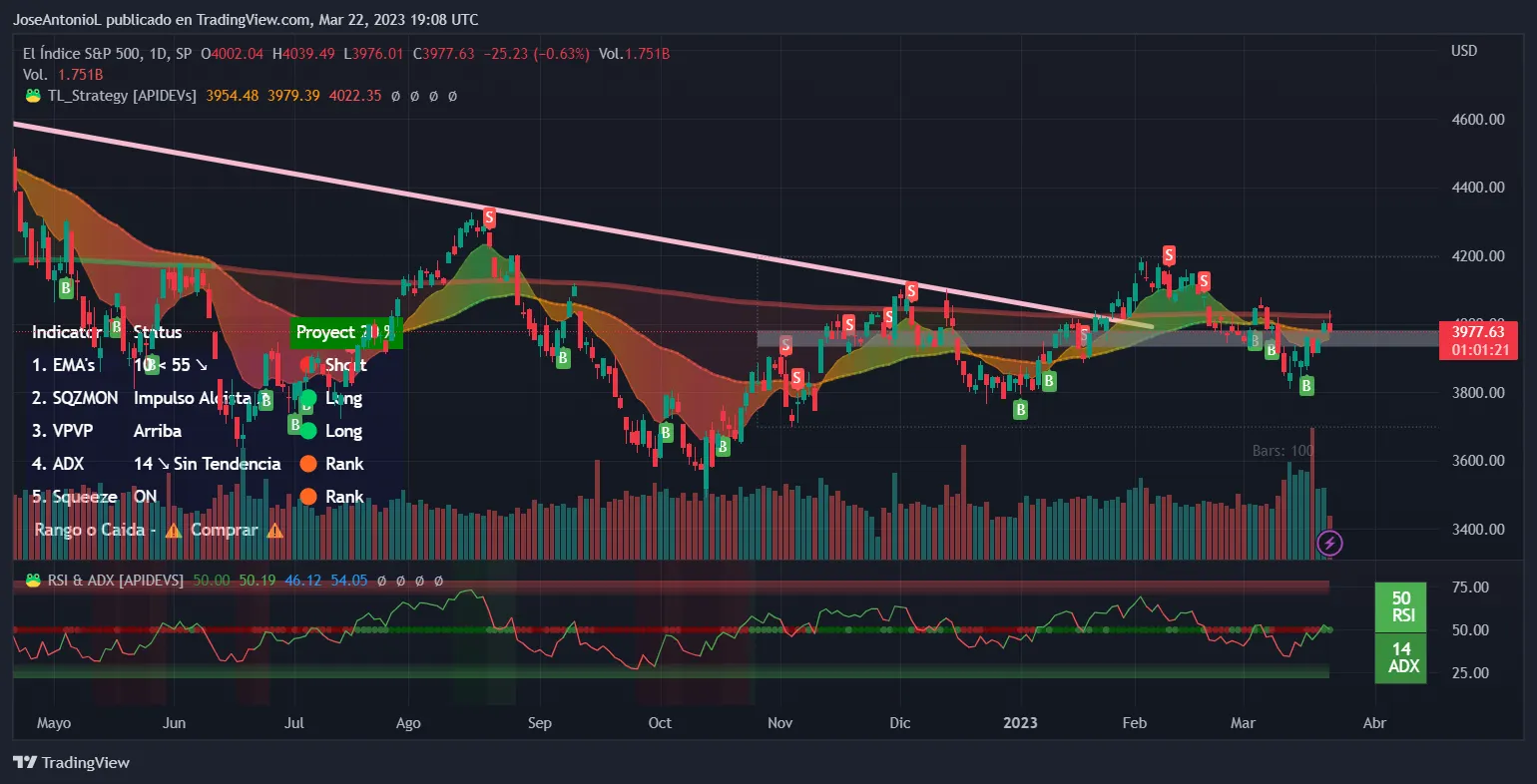Click the green 14 ADX badge

click(1401, 657)
